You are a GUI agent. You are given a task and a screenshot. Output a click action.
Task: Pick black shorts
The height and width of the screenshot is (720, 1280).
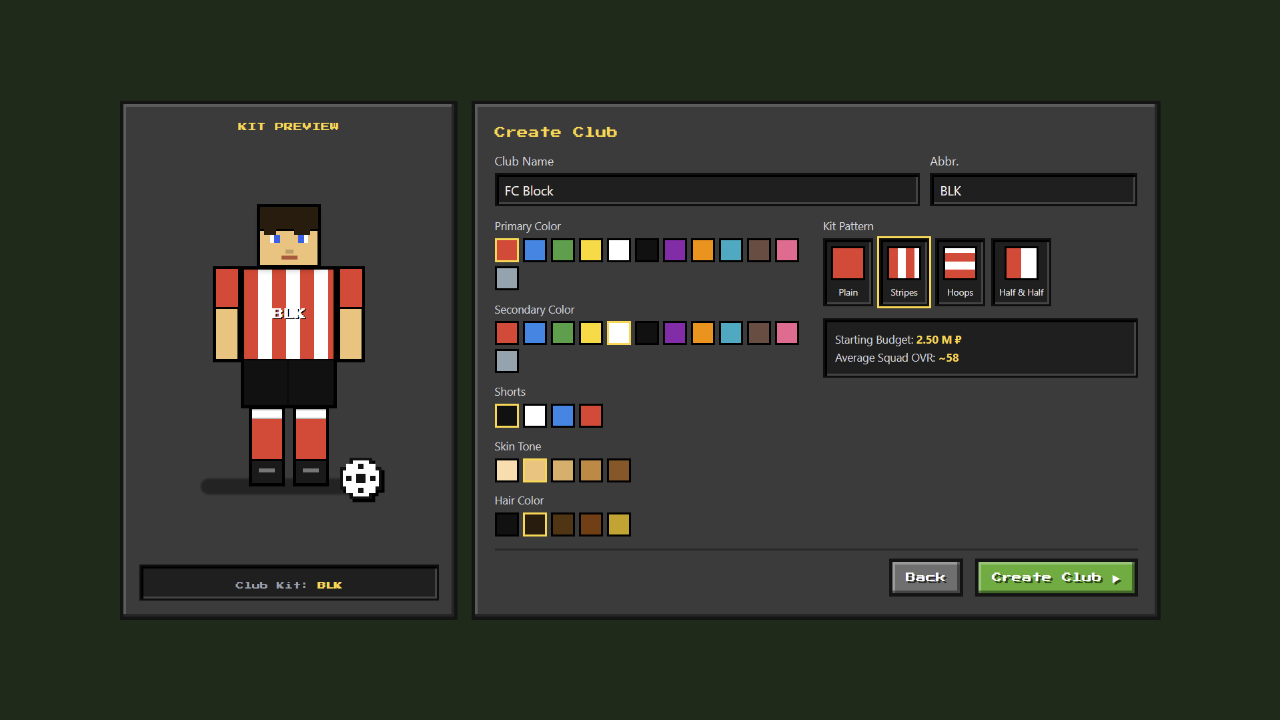click(x=507, y=416)
